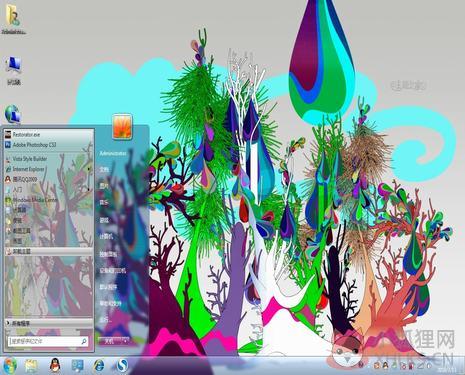The width and height of the screenshot is (465, 375).
Task: Click the orange flower user picture
Action: [x=122, y=126]
